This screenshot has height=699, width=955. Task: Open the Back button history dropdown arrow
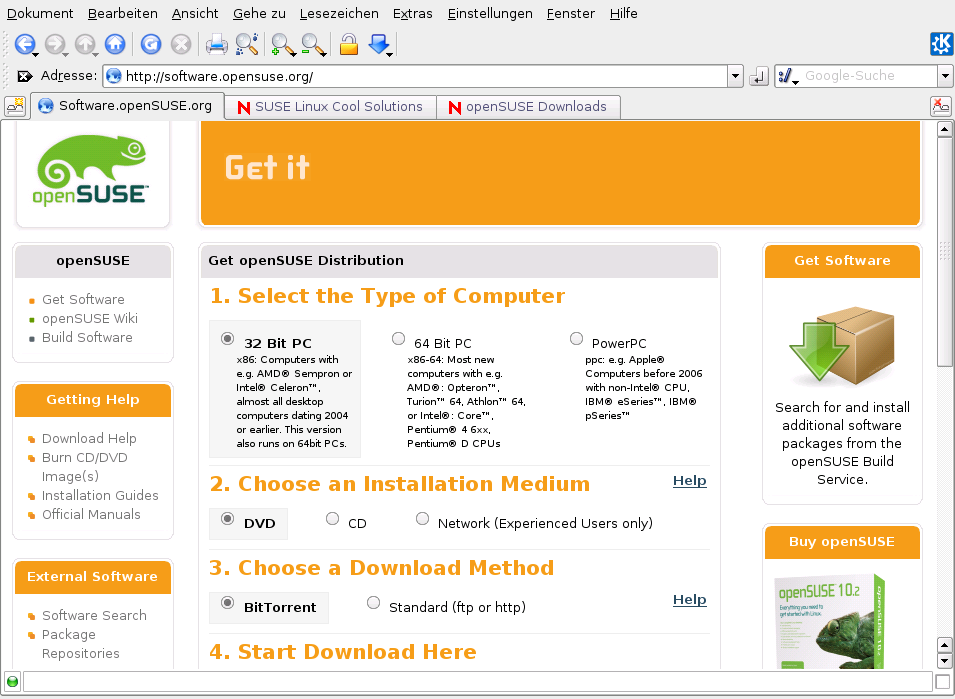coord(36,55)
